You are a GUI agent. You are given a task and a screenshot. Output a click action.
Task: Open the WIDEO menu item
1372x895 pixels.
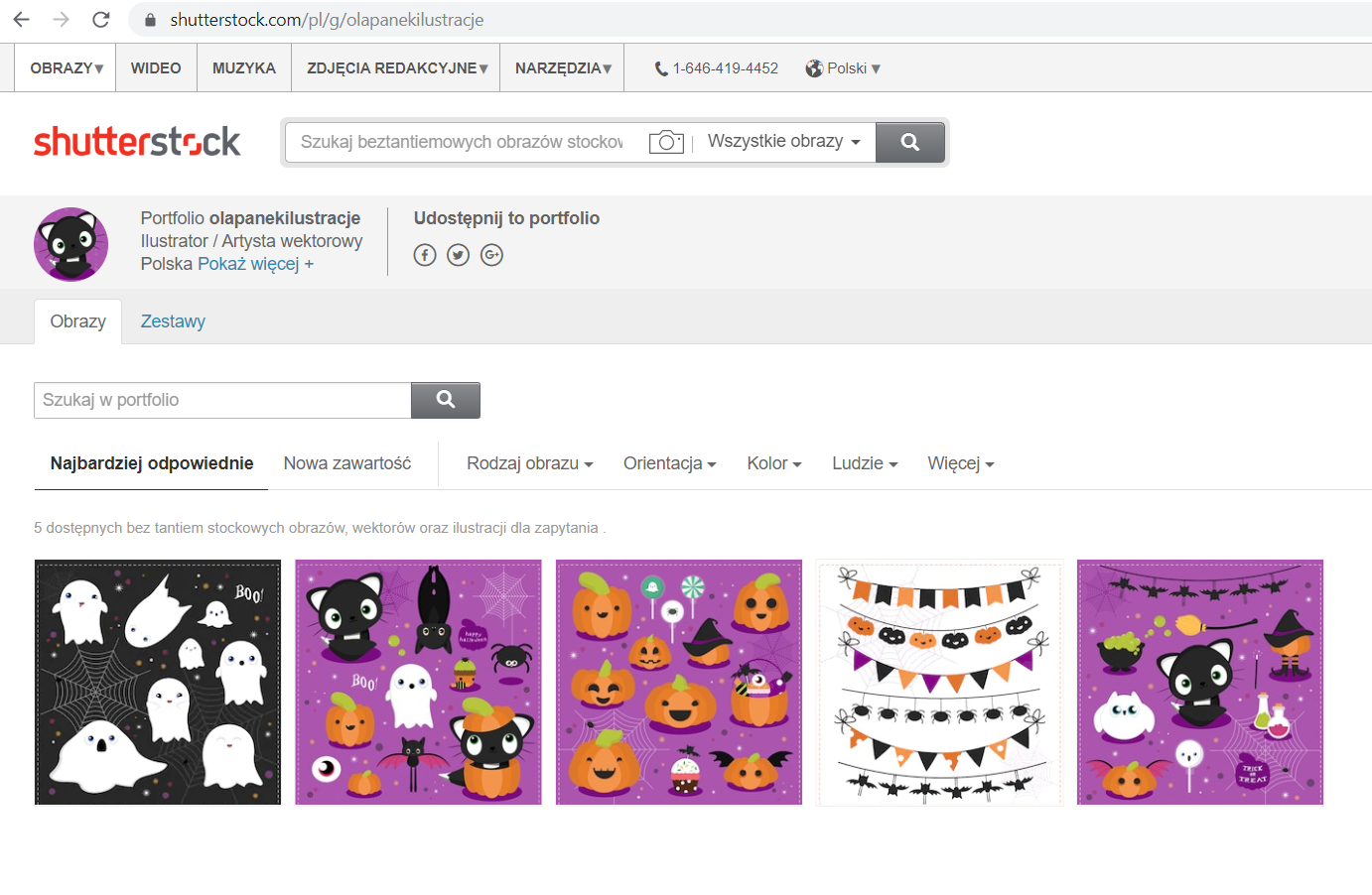tap(156, 68)
